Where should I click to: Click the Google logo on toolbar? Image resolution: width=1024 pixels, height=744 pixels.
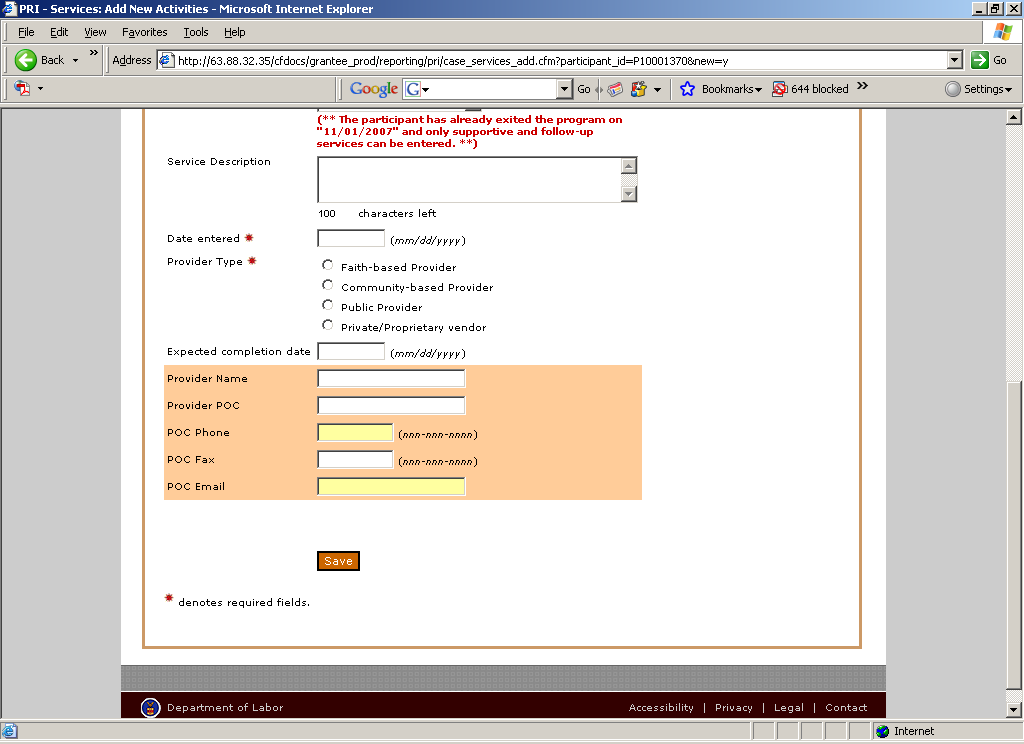pos(374,89)
